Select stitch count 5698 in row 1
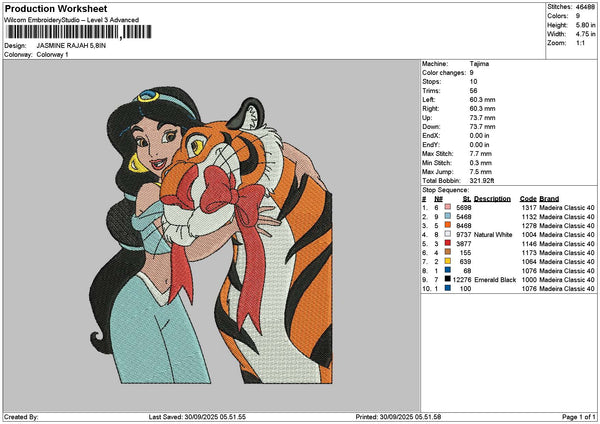The image size is (600, 424). point(464,207)
